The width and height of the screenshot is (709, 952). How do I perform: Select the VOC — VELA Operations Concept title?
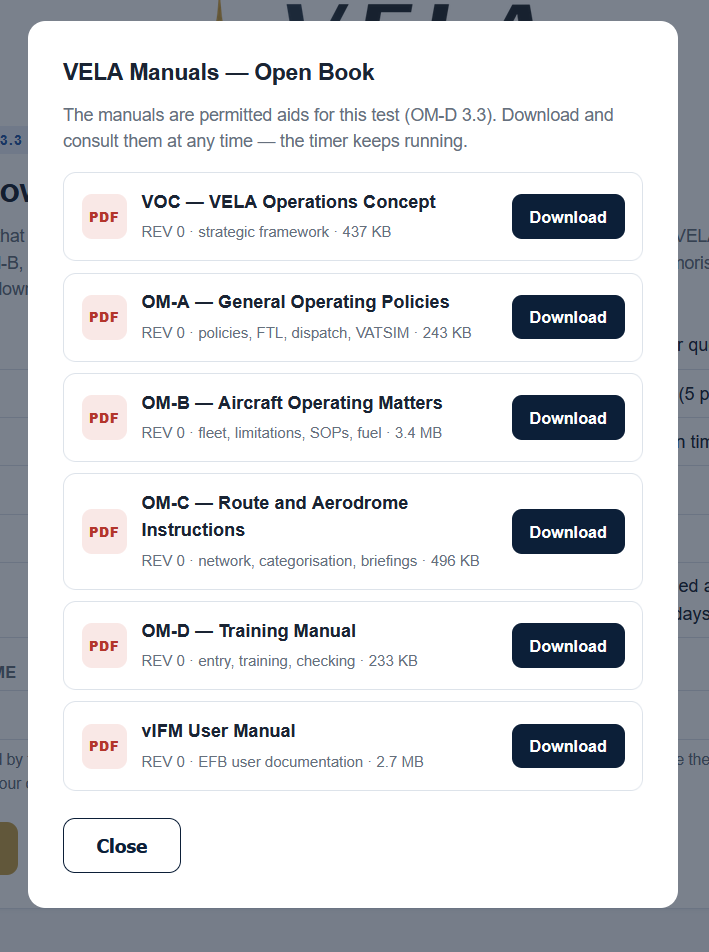point(288,202)
